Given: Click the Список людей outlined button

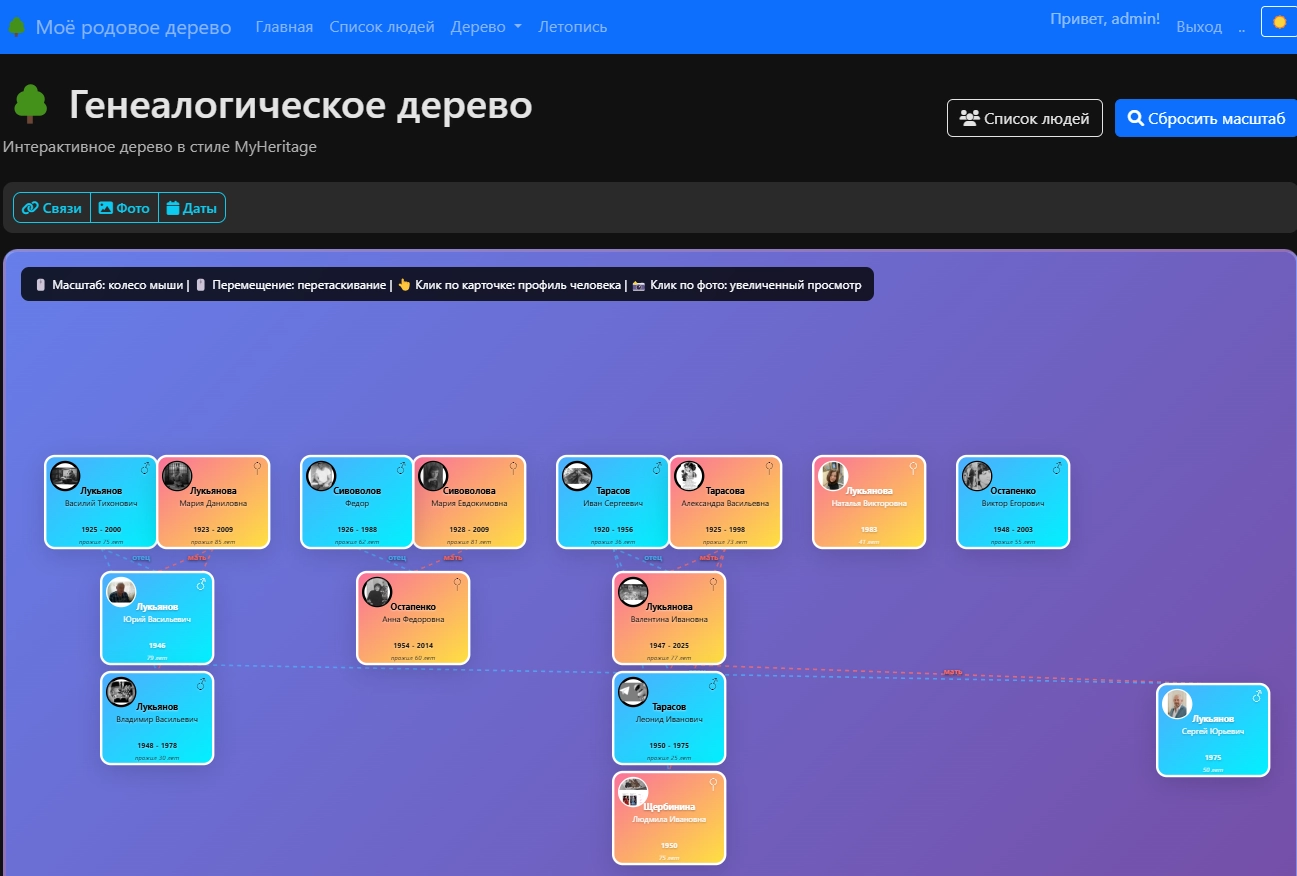Looking at the screenshot, I should [x=1024, y=118].
